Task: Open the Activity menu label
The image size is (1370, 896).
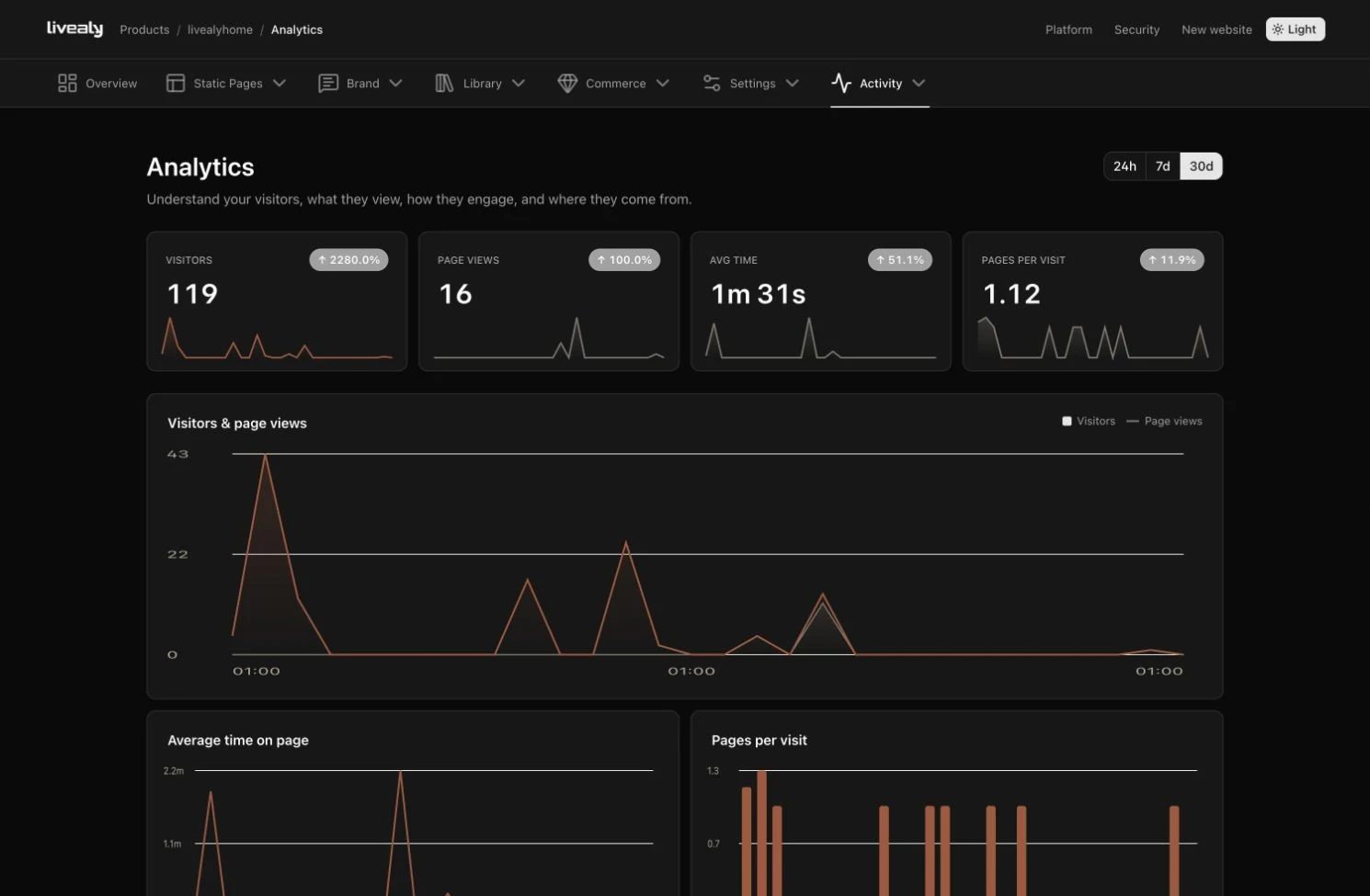Action: [881, 84]
